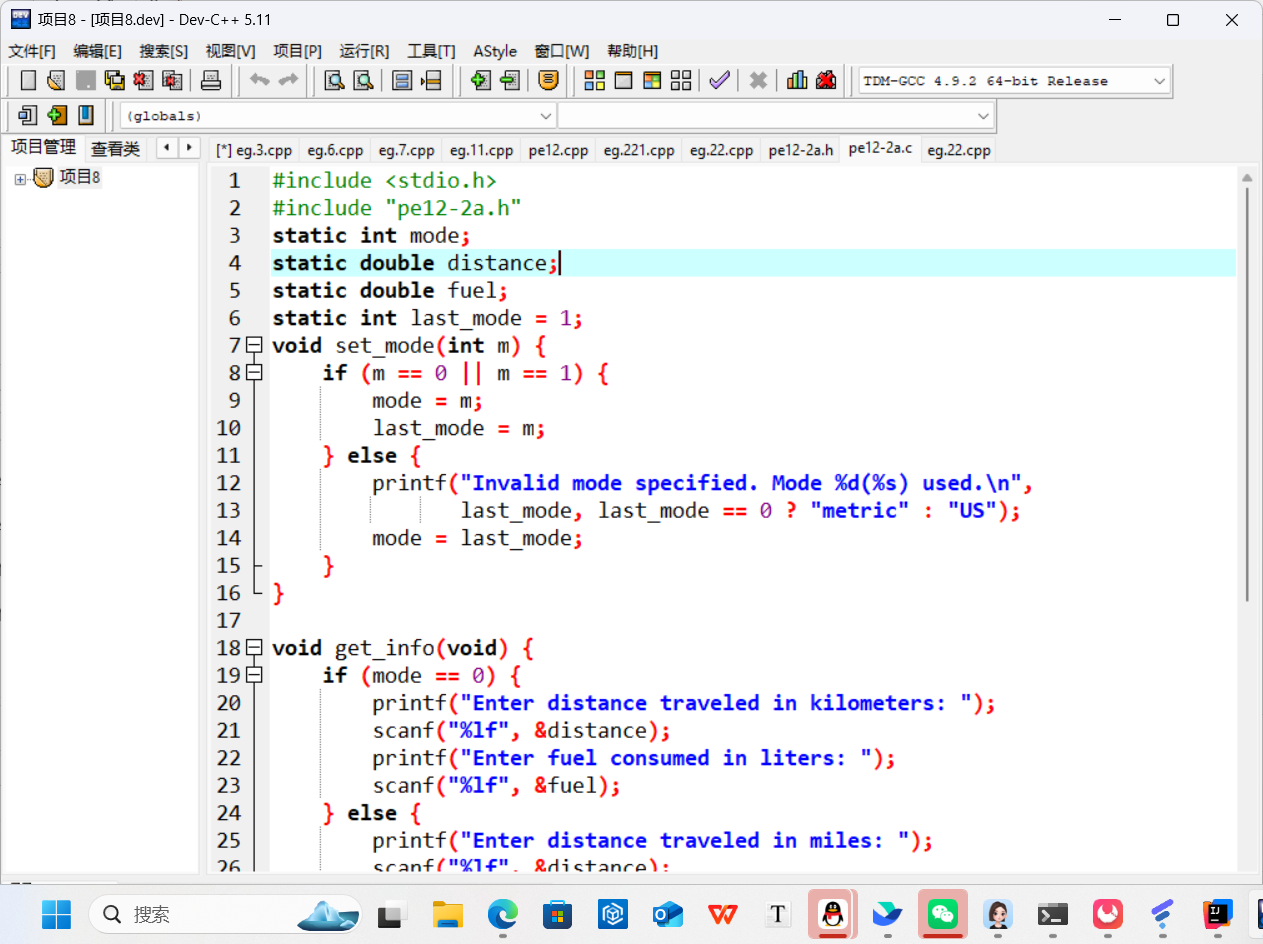The image size is (1263, 944).
Task: Click the Open file toolbar icon
Action: tap(57, 81)
